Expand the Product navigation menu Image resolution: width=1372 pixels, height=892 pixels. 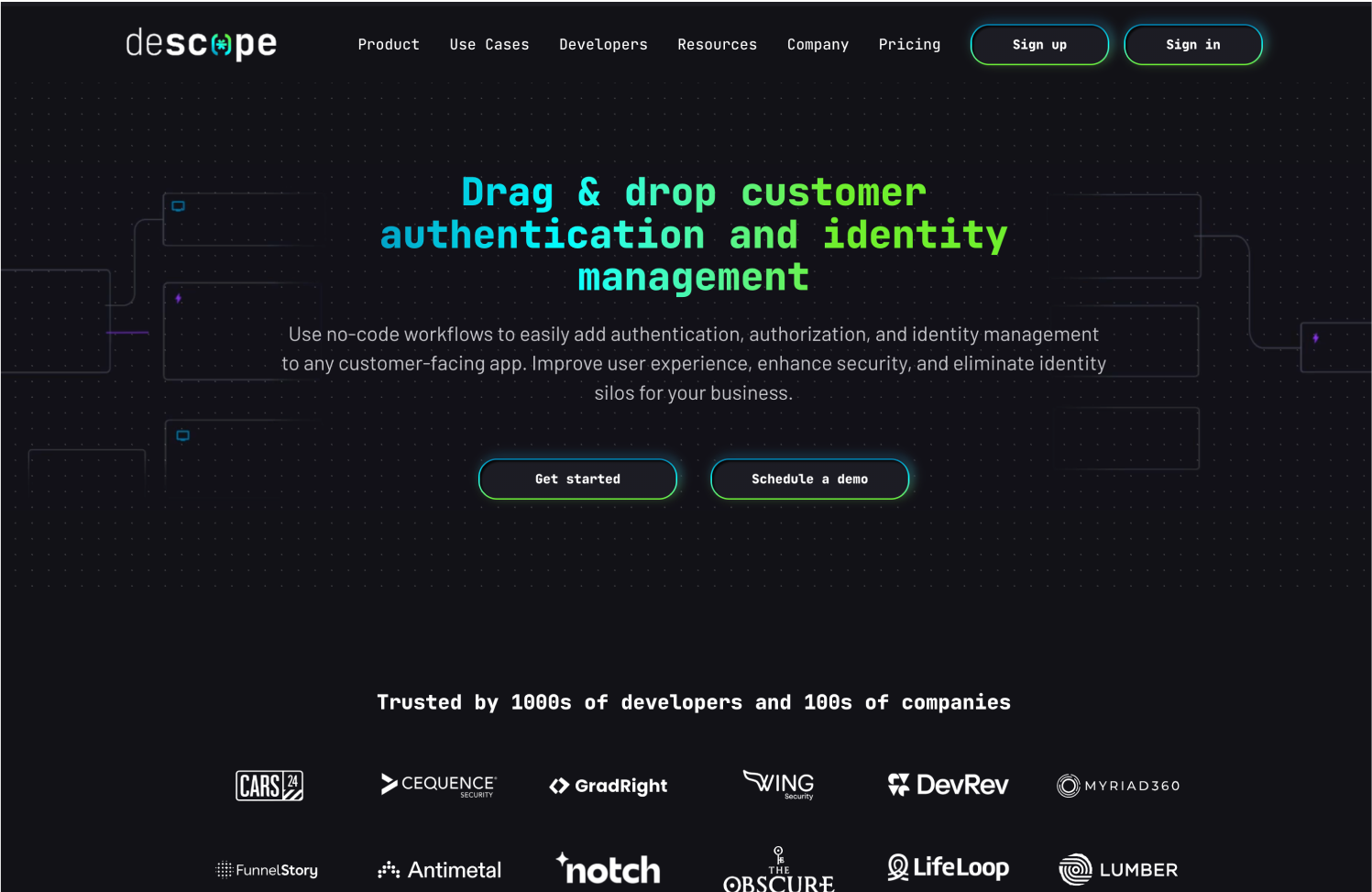[x=389, y=44]
